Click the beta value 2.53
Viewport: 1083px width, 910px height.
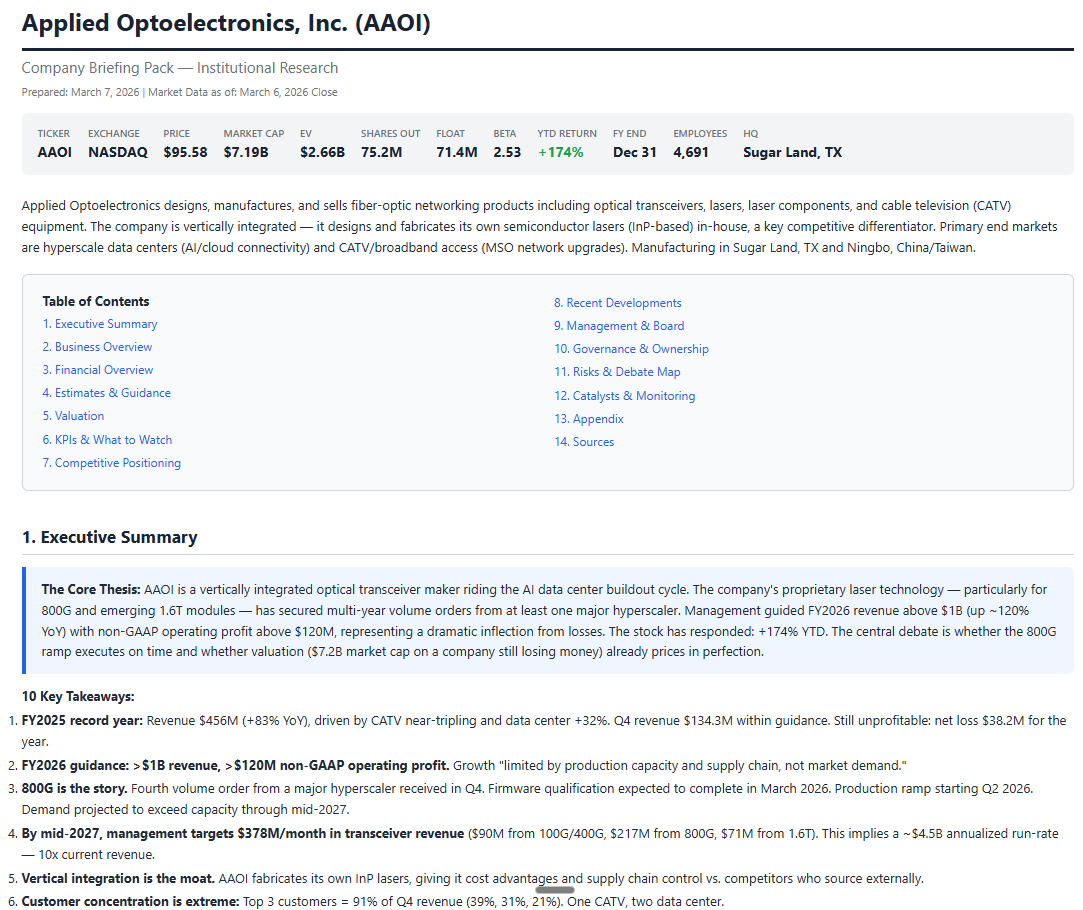point(507,153)
